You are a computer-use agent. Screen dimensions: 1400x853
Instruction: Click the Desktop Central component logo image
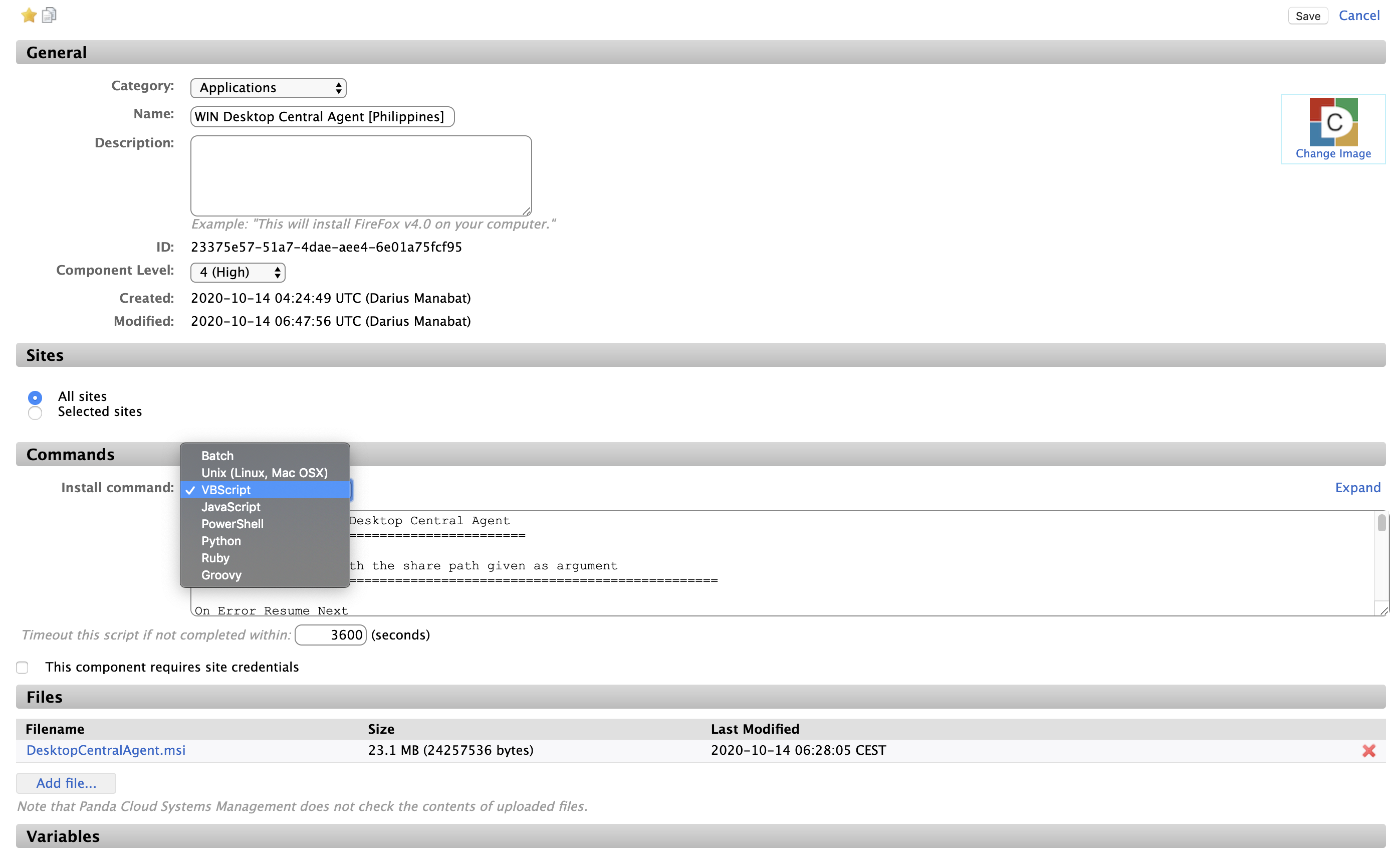pos(1333,122)
